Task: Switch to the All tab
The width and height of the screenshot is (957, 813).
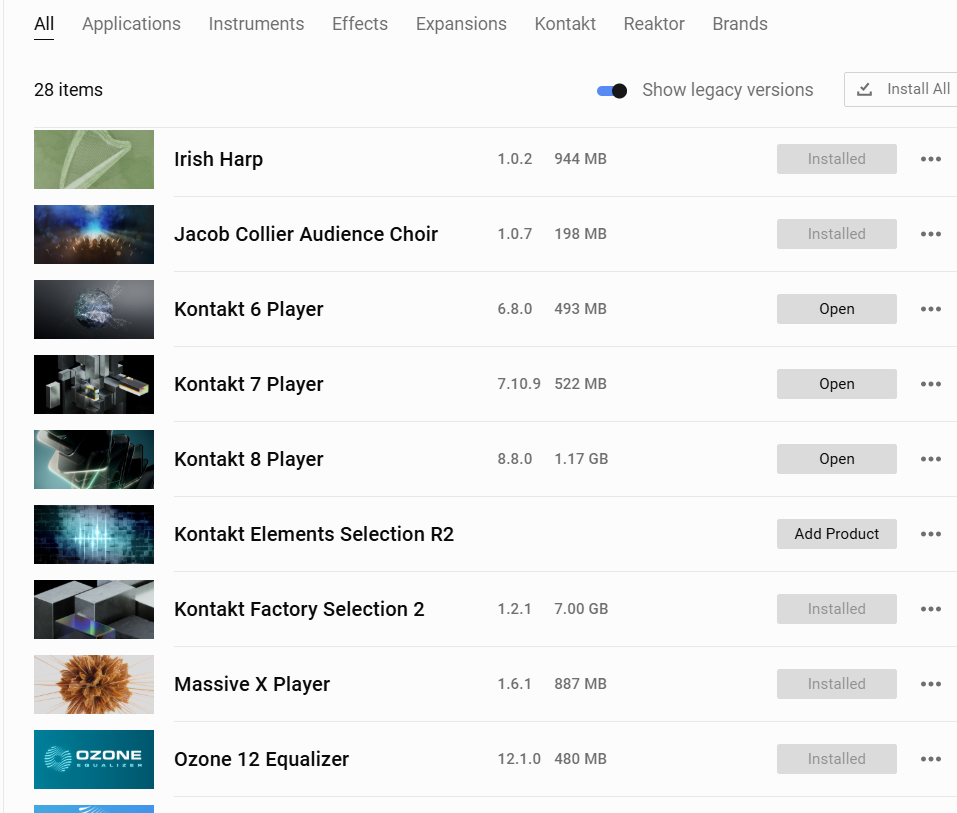Action: coord(44,24)
